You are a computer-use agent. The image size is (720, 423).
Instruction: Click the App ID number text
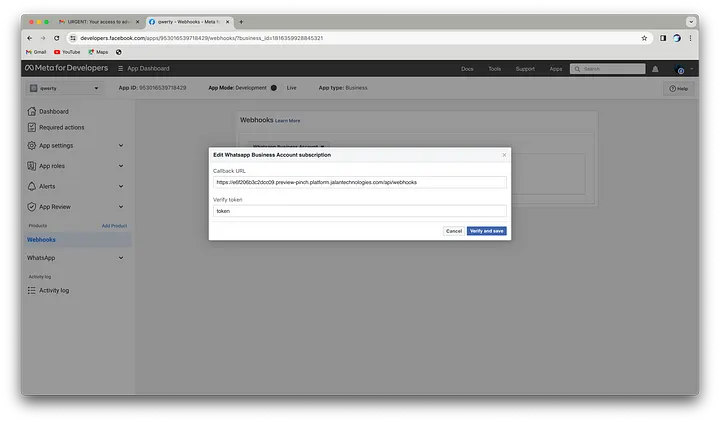[163, 88]
